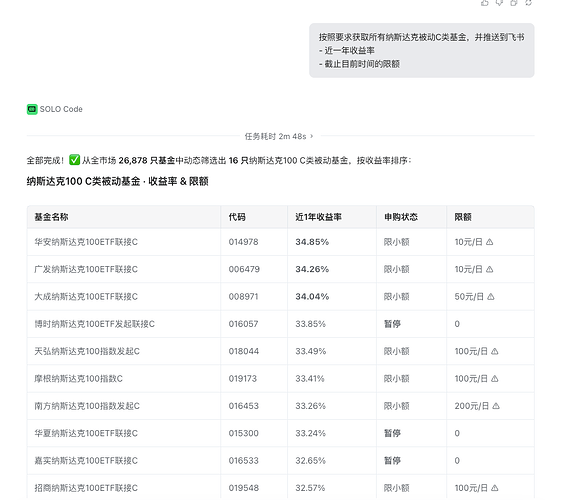This screenshot has width=585, height=500.
Task: Click the warning icon in the 摩根纳斯达克100指数C row
Action: 495,378
